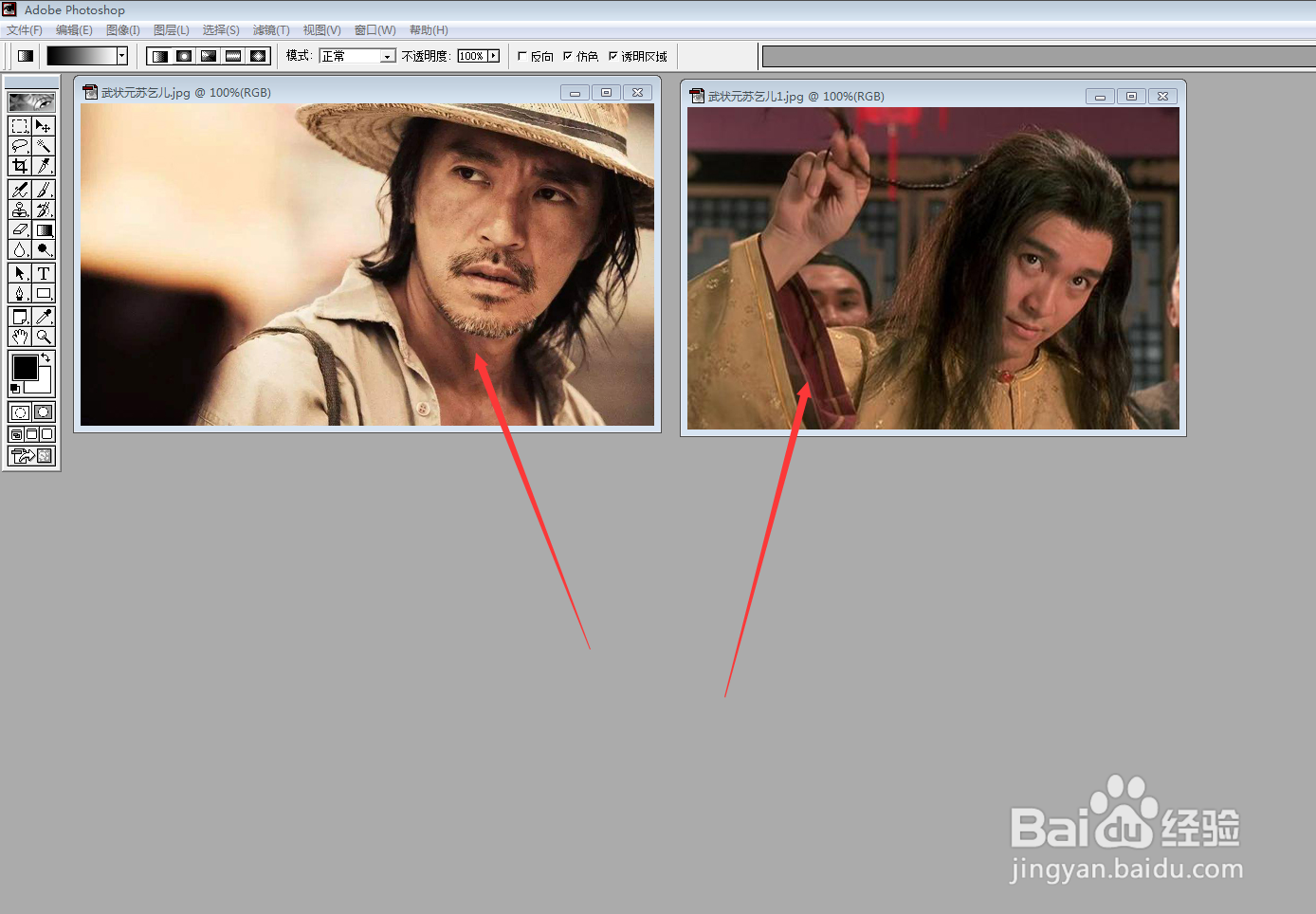Toggle the 透明区域 transparency checkbox
Screen dimensions: 1316x914
612,56
